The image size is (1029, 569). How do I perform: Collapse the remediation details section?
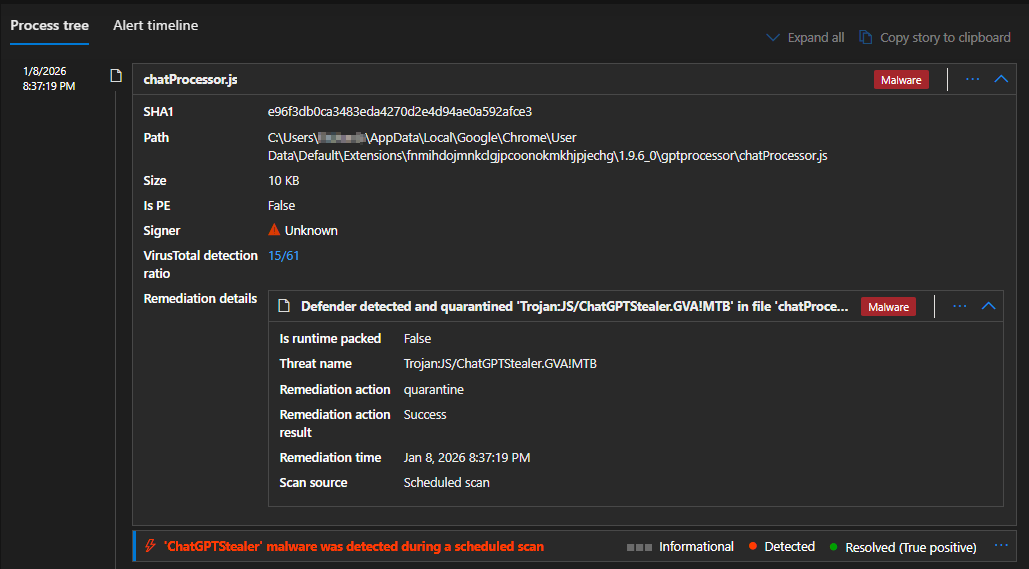[988, 306]
